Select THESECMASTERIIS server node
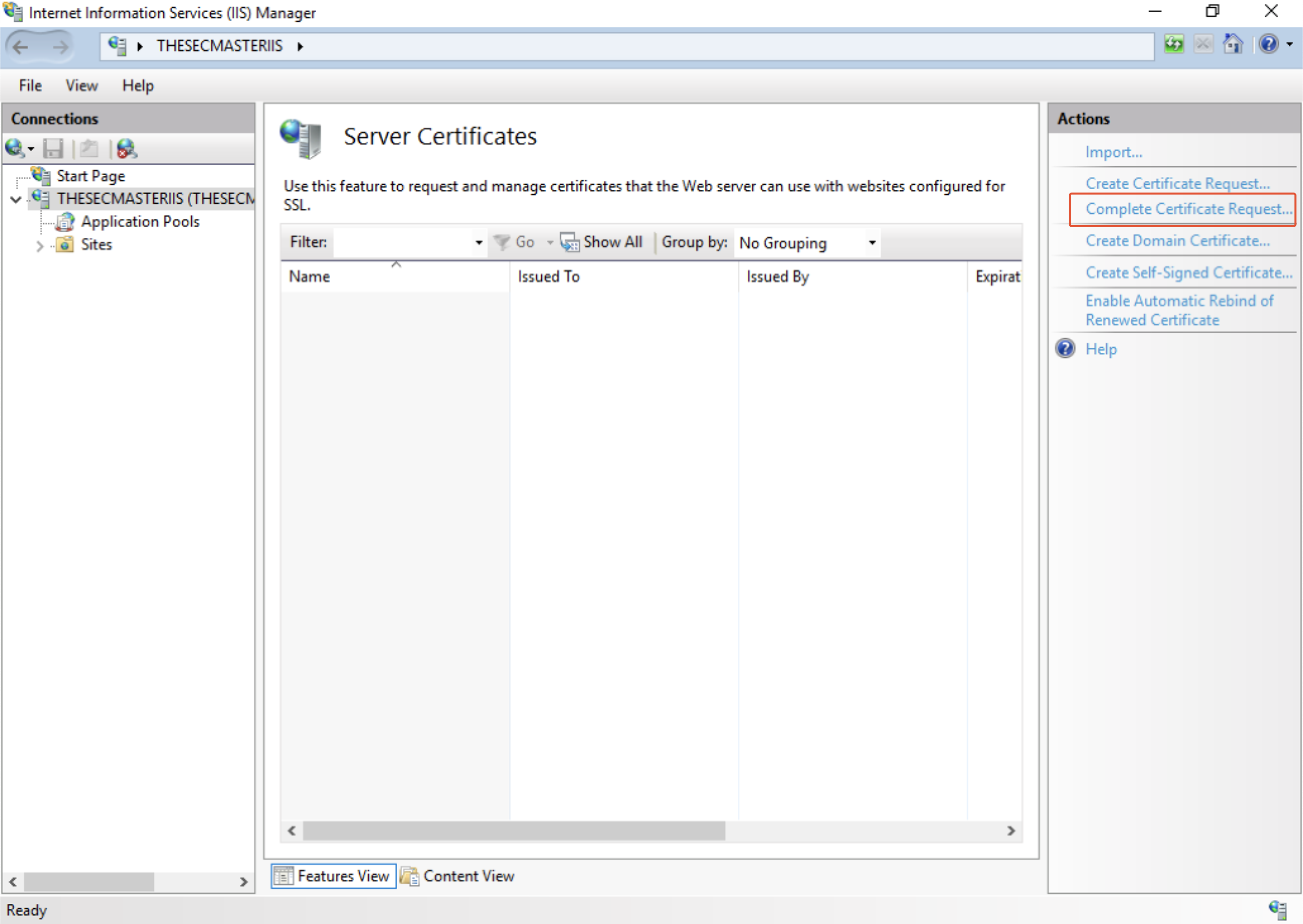The image size is (1303, 924). [x=156, y=199]
